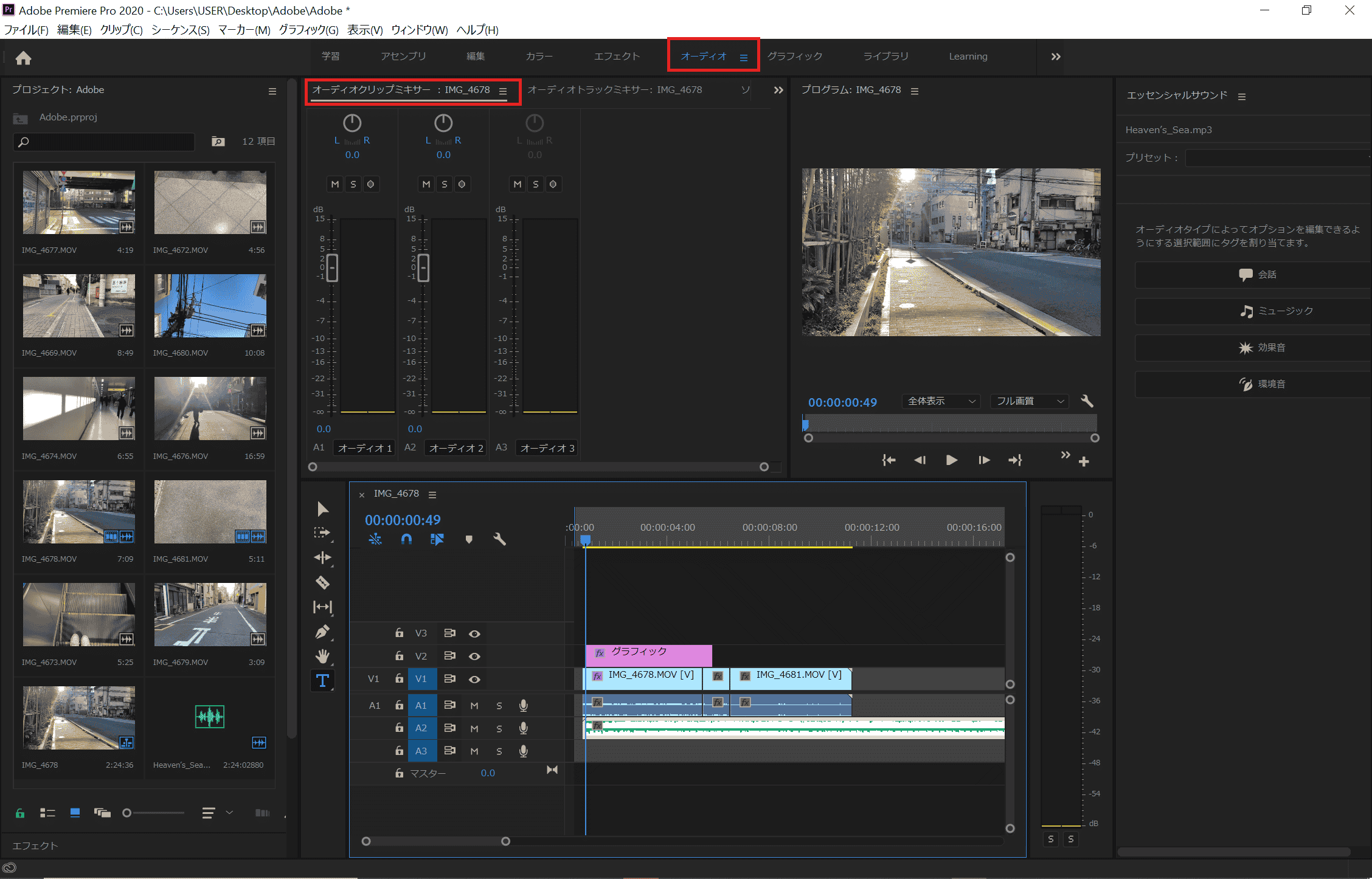Solo track A2 in the timeline
1372x879 pixels.
(499, 729)
